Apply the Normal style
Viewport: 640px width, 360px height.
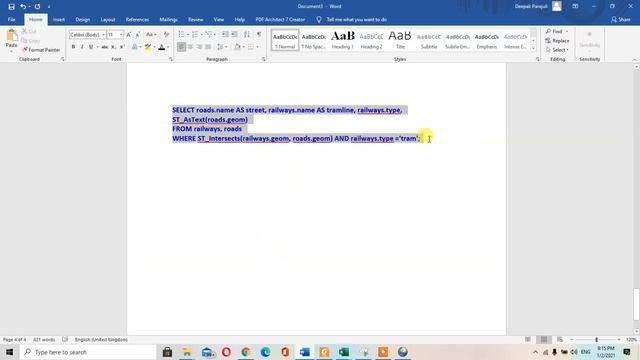click(x=285, y=40)
